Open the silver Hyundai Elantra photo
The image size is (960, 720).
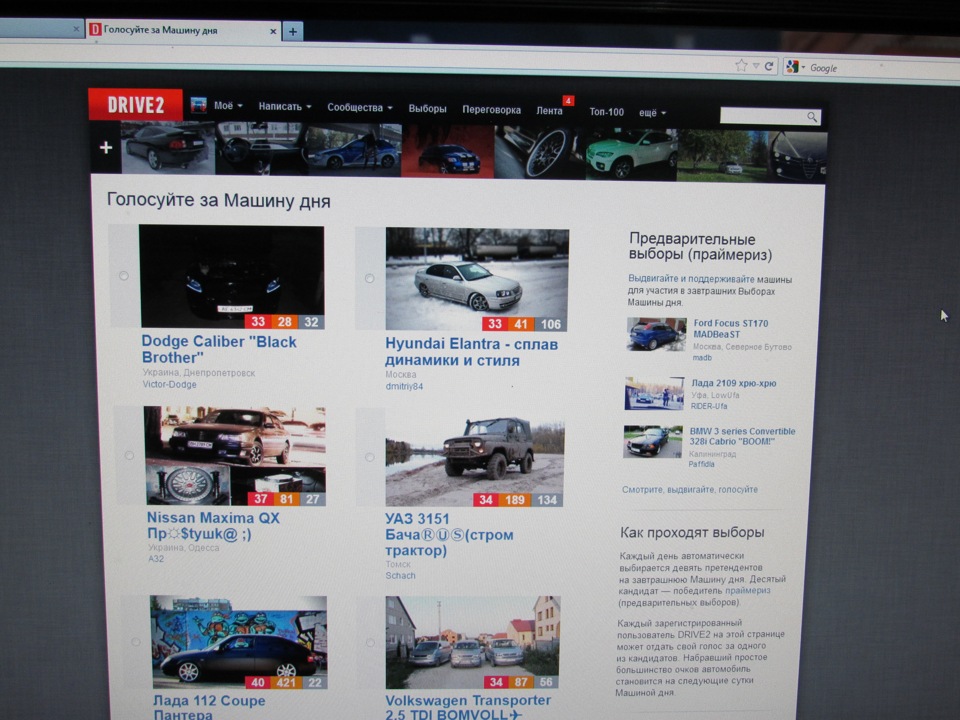click(x=477, y=279)
